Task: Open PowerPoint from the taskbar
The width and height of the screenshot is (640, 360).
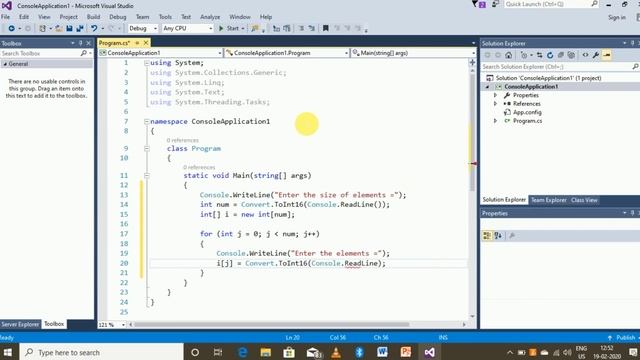Action: [x=406, y=352]
